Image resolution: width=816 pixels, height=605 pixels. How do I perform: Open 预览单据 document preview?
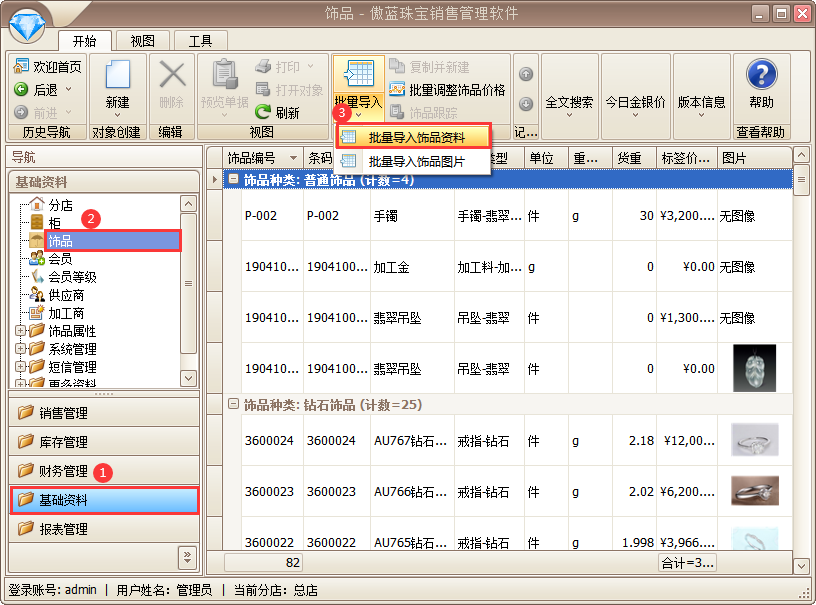click(x=225, y=86)
